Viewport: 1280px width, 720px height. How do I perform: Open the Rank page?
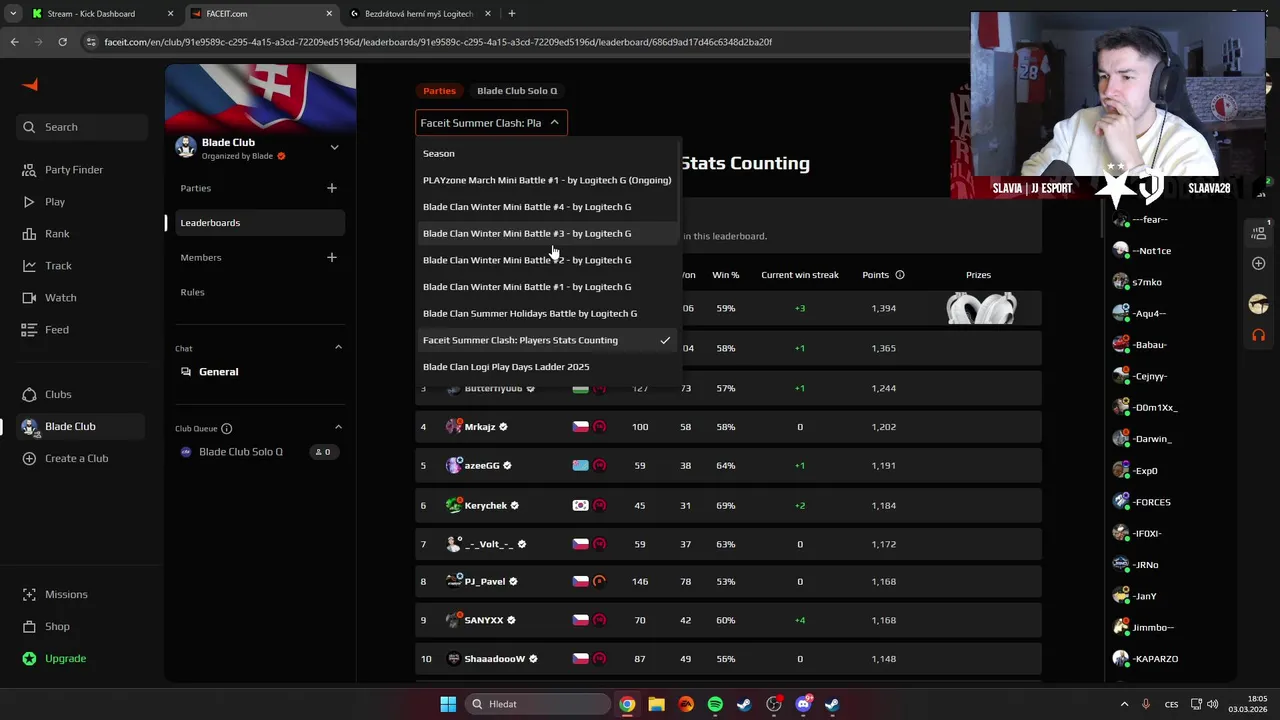[x=56, y=234]
